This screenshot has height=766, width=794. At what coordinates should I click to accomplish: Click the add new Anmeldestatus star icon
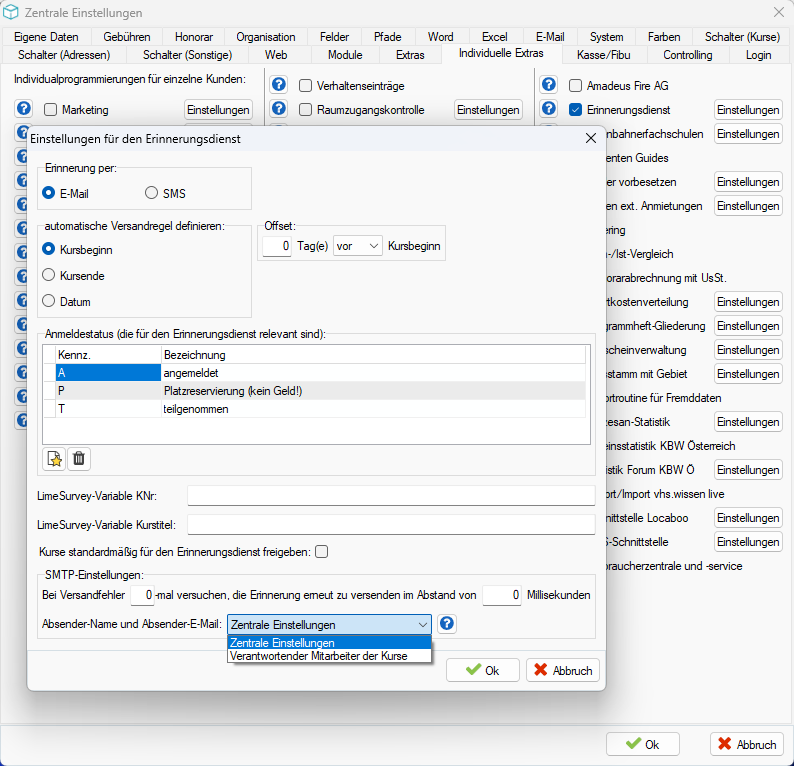coord(54,459)
